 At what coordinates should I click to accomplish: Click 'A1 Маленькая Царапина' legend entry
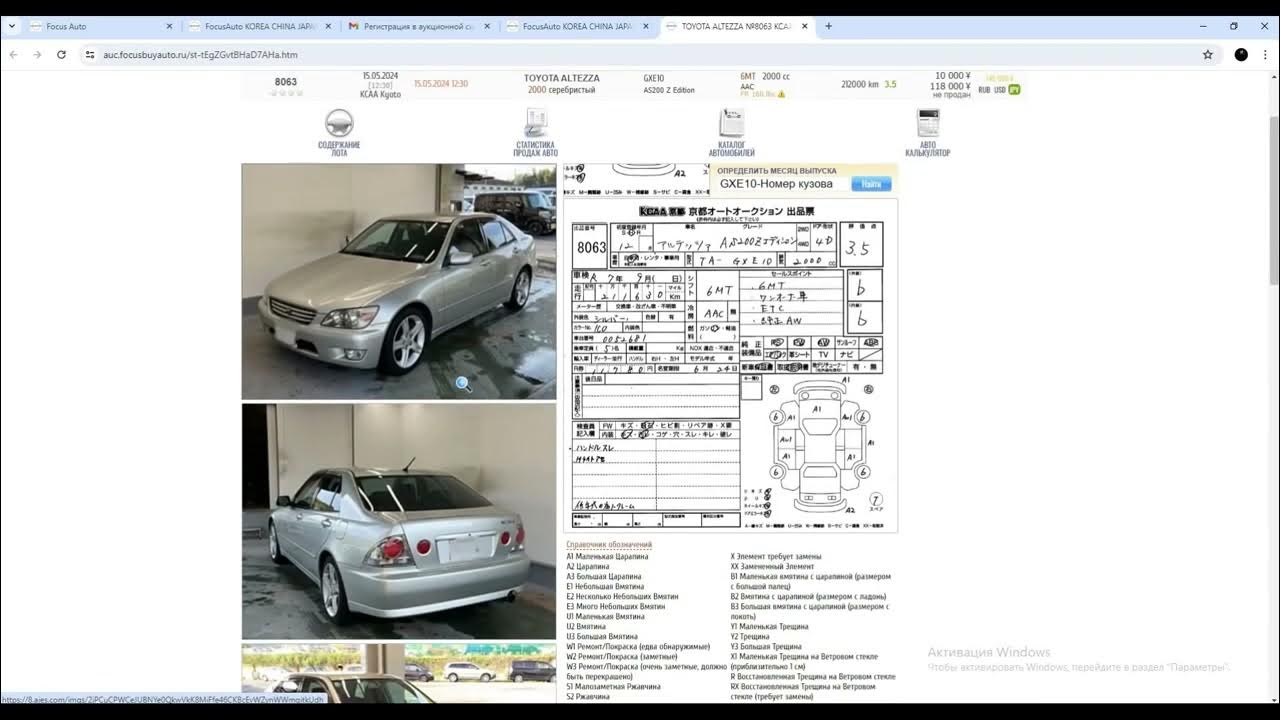(x=607, y=556)
